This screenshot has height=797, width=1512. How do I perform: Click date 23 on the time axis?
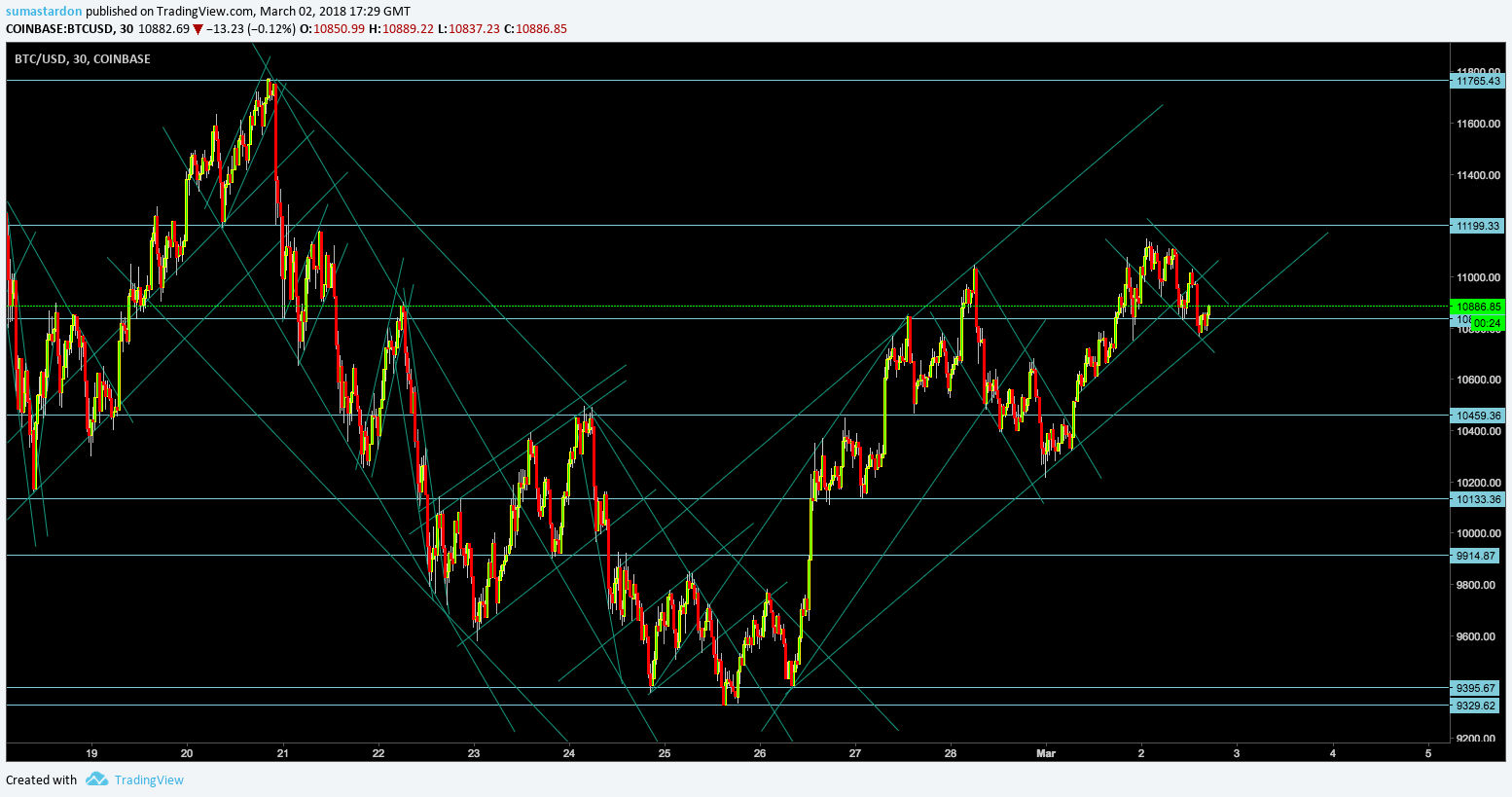pyautogui.click(x=474, y=753)
